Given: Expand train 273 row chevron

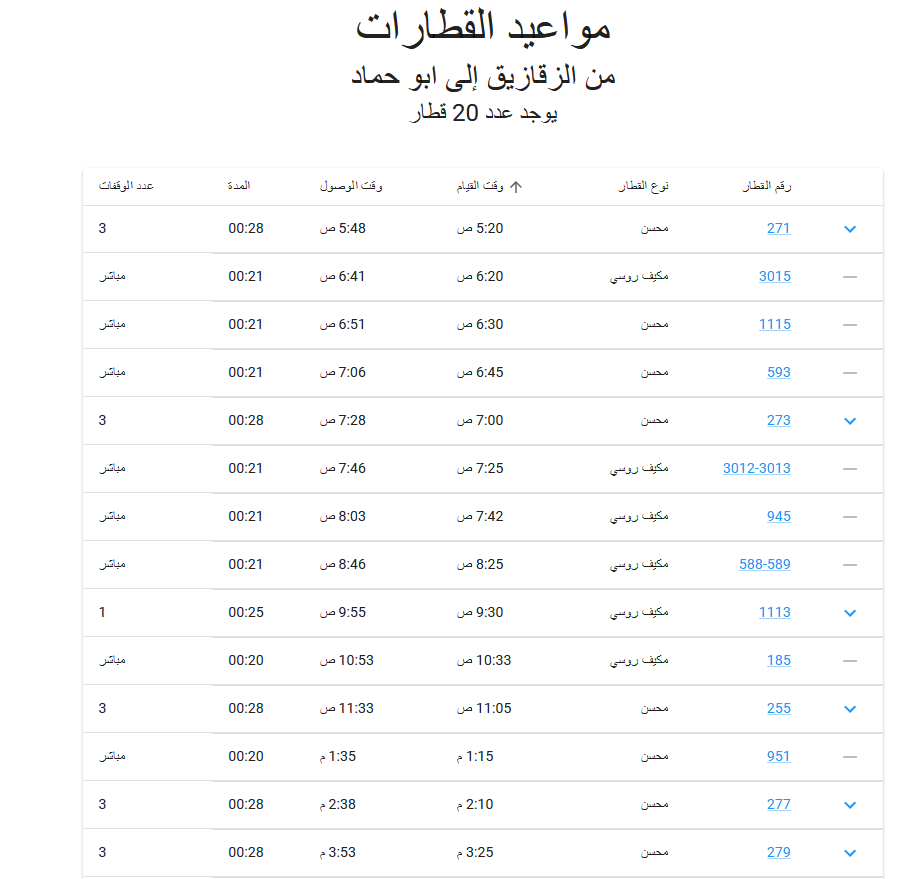Looking at the screenshot, I should (850, 421).
